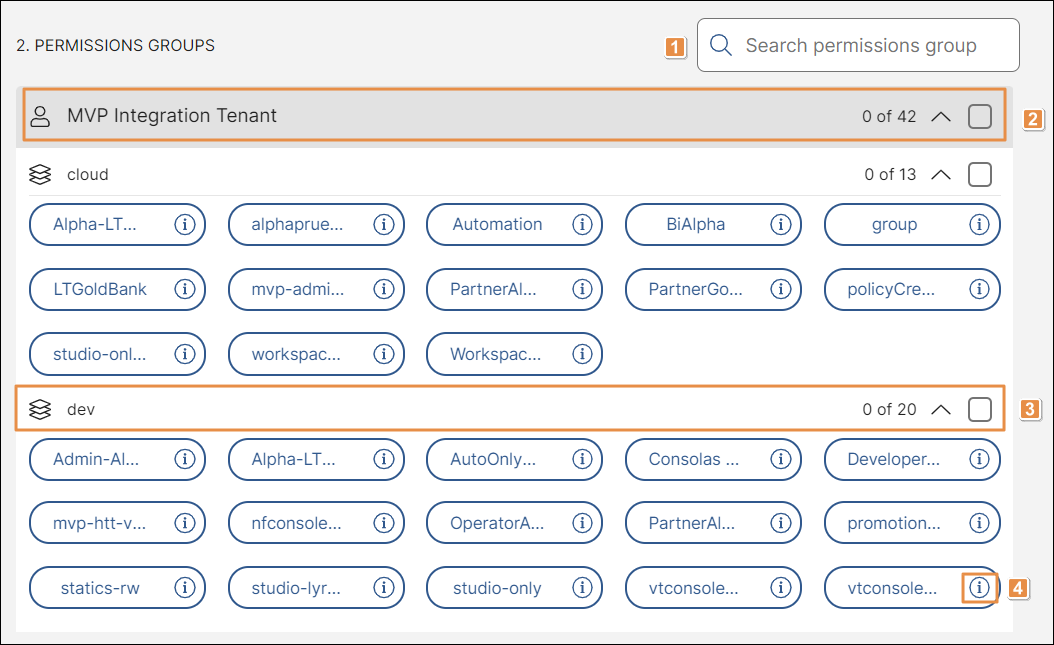The width and height of the screenshot is (1054, 645).
Task: Click info icon on the Automation chip
Action: tap(581, 225)
